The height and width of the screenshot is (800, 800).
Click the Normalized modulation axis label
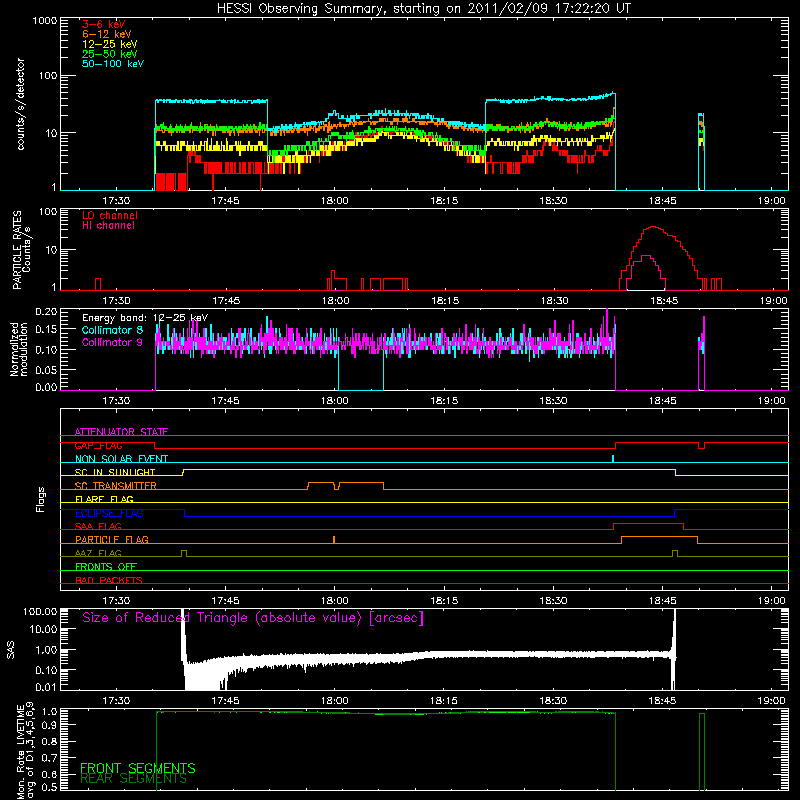[x=19, y=349]
